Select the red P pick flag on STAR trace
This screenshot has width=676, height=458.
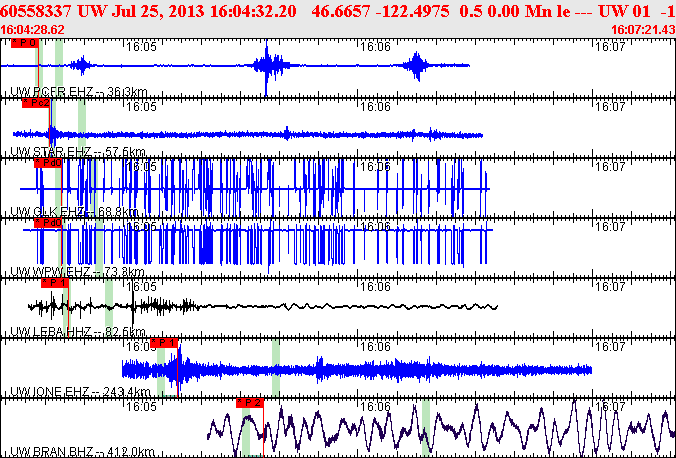[x=36, y=103]
